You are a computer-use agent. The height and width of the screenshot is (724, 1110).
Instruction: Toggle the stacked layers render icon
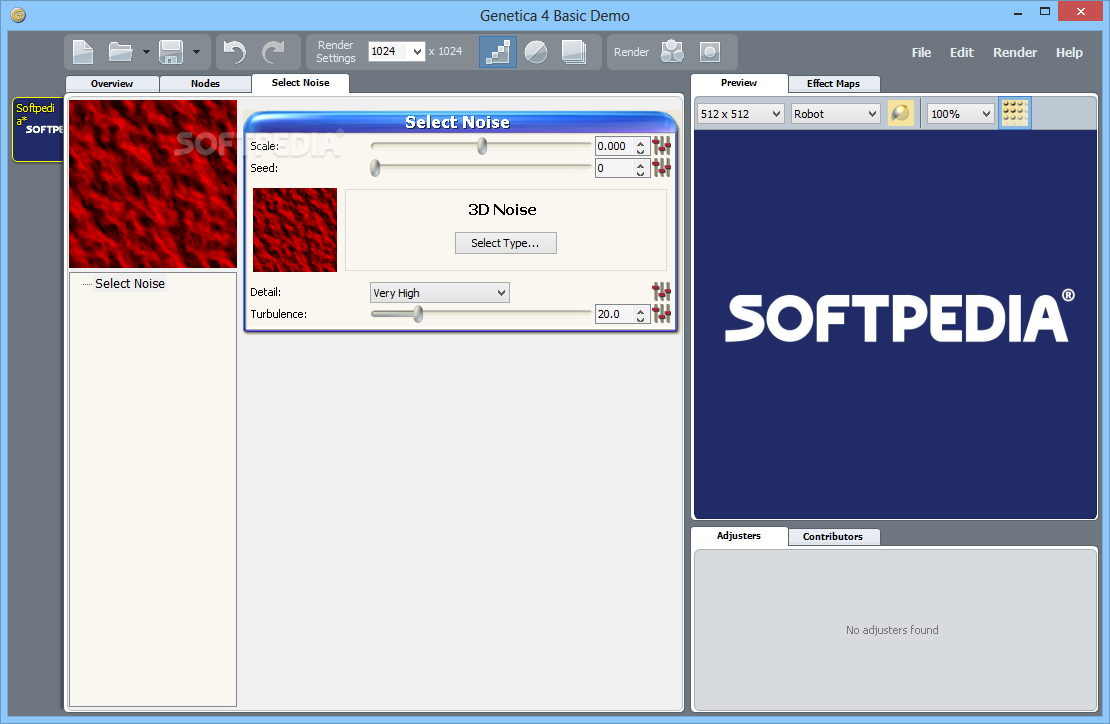(573, 52)
